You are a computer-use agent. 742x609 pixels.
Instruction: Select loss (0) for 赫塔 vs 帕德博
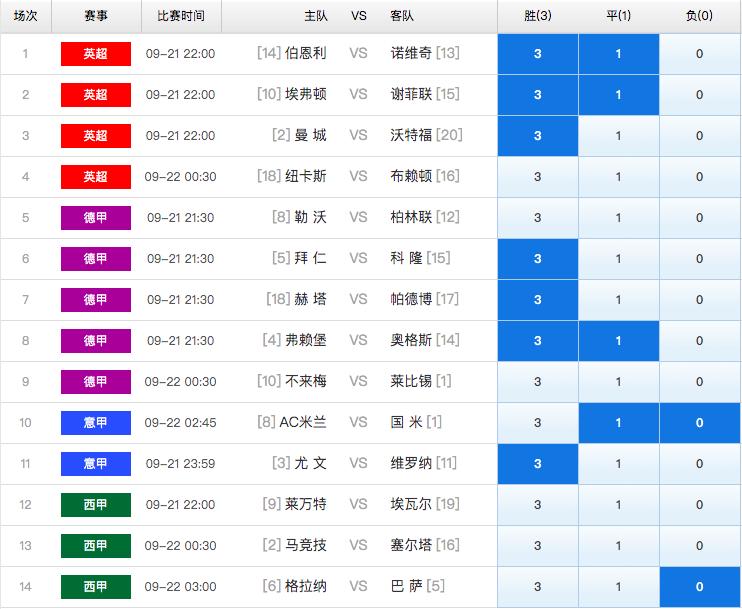point(699,300)
